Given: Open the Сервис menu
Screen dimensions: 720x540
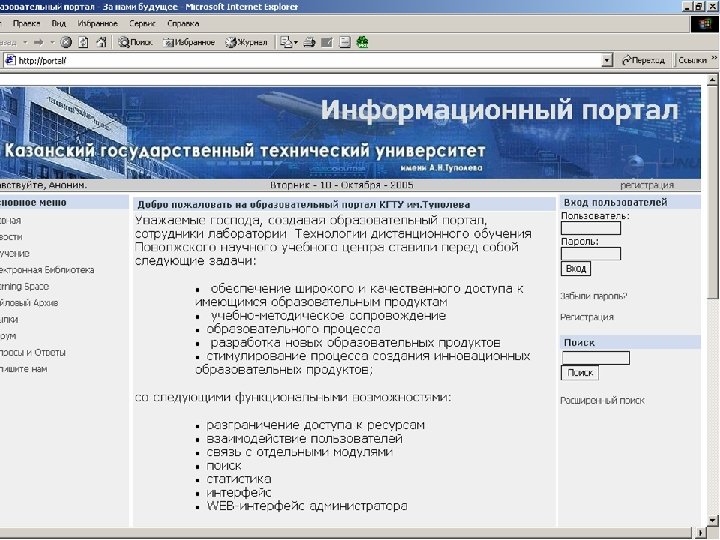Looking at the screenshot, I should point(142,23).
